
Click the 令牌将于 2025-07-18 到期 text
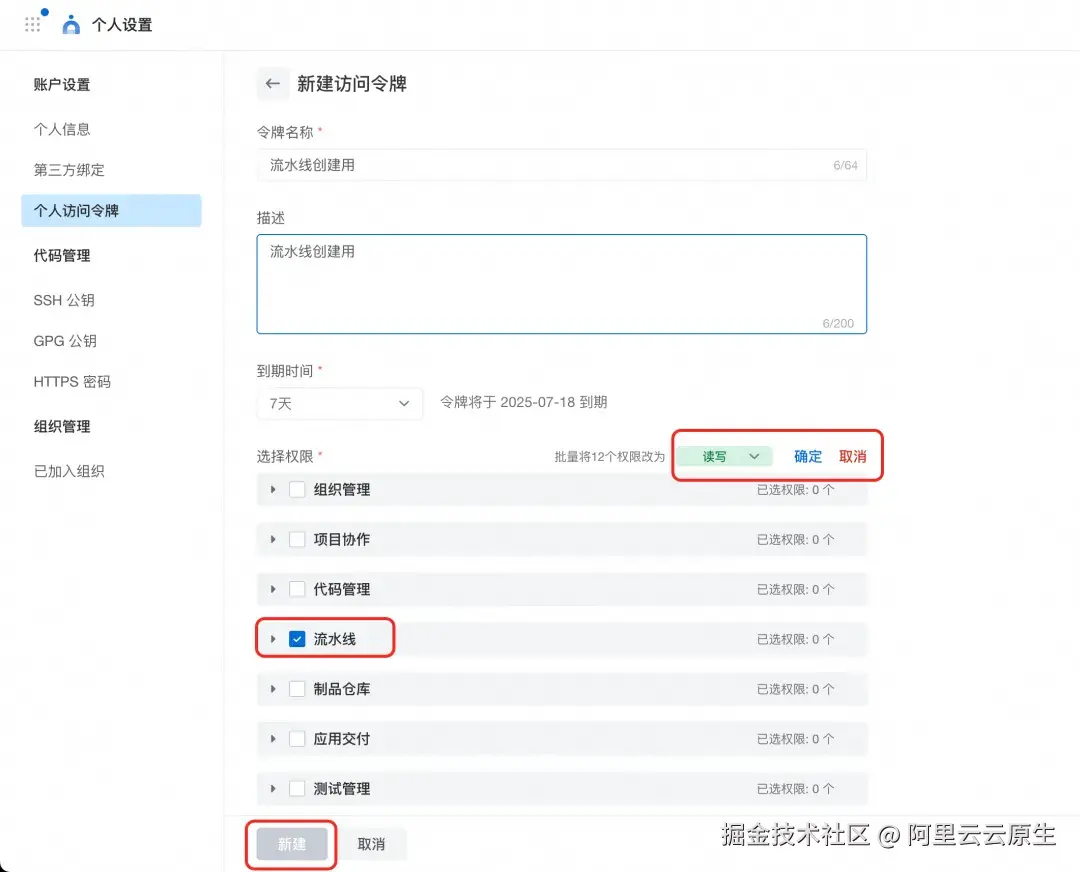click(x=523, y=402)
